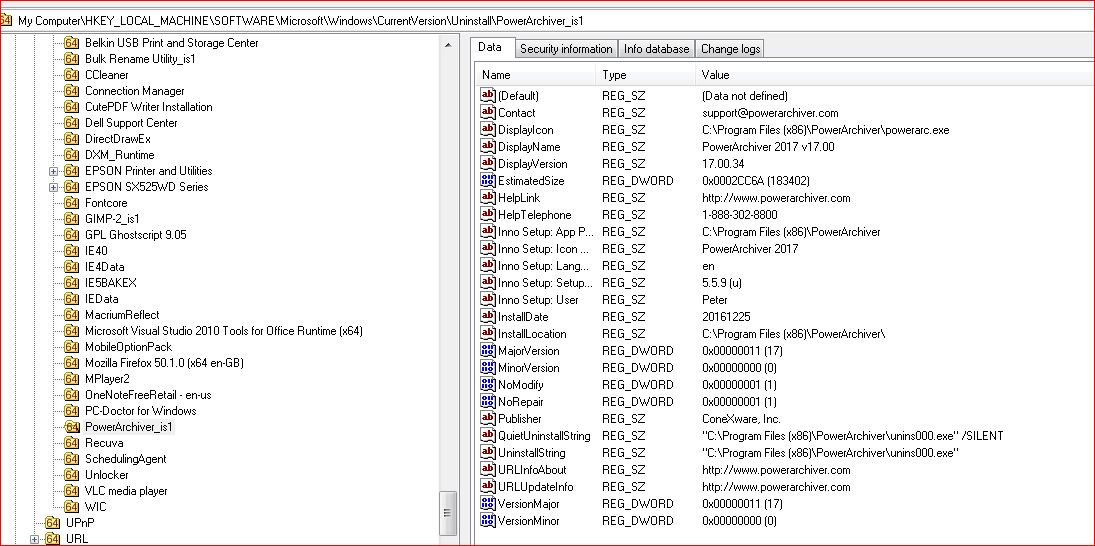Select the Bulk Rename Utility_is1 key
The height and width of the screenshot is (546, 1095).
click(x=140, y=59)
